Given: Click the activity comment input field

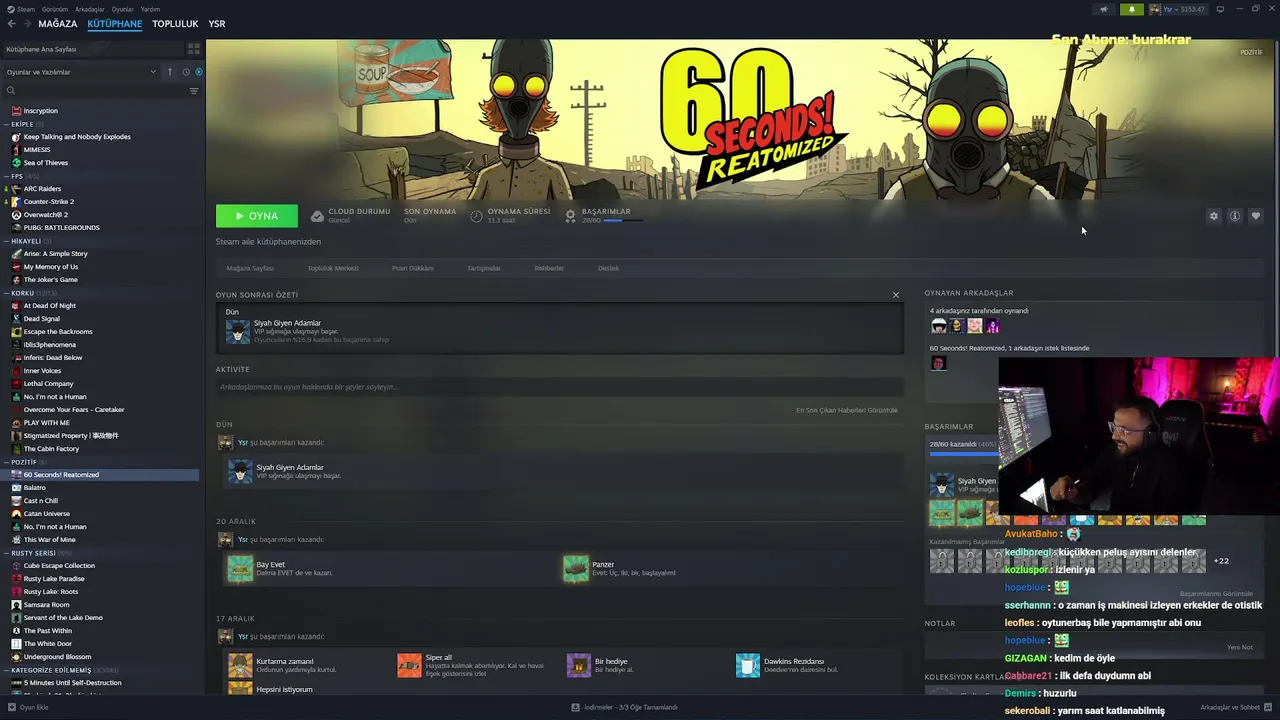Looking at the screenshot, I should [559, 387].
